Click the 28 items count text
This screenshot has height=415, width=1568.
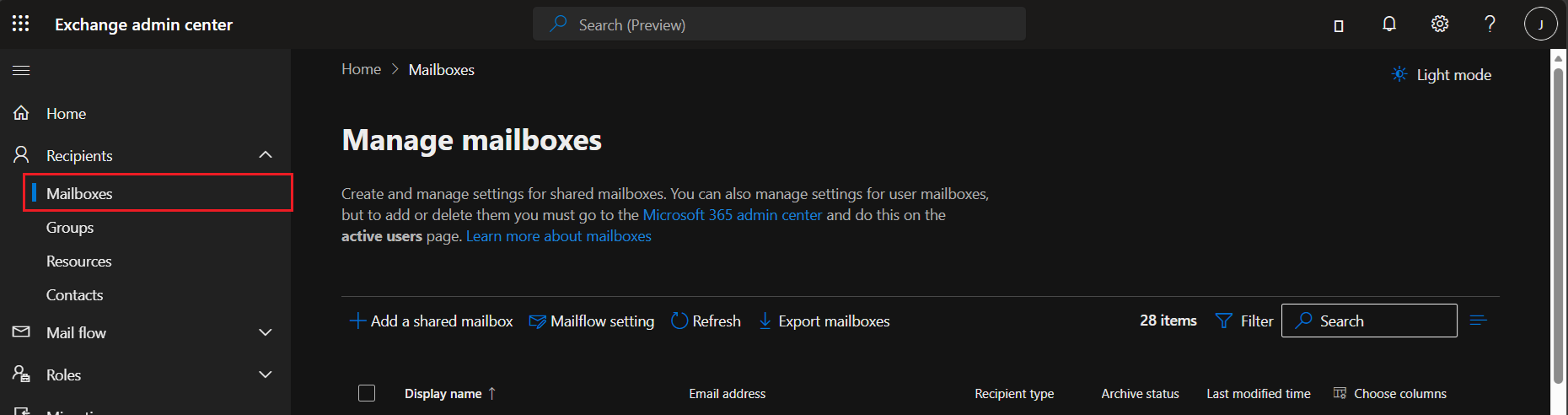click(1168, 321)
